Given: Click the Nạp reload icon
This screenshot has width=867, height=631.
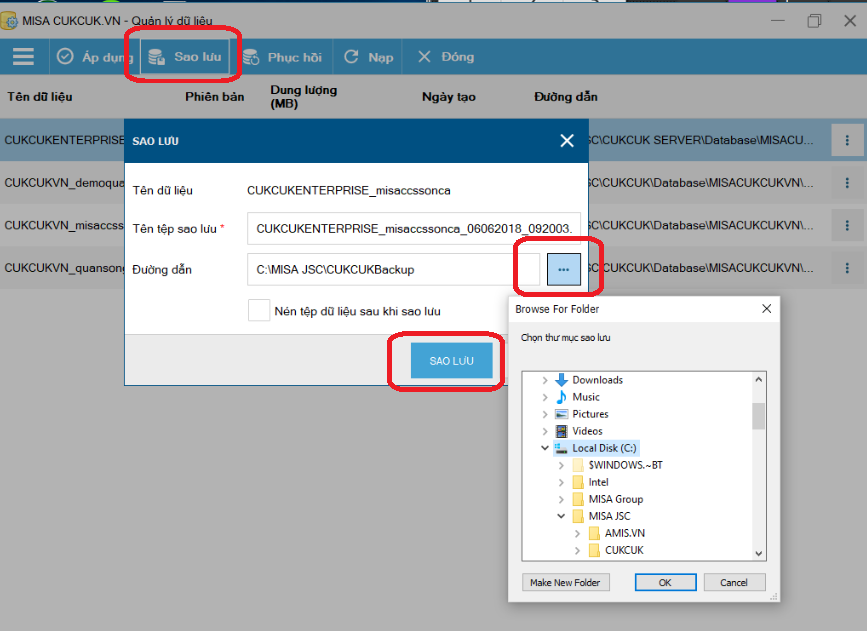Looking at the screenshot, I should click(351, 56).
